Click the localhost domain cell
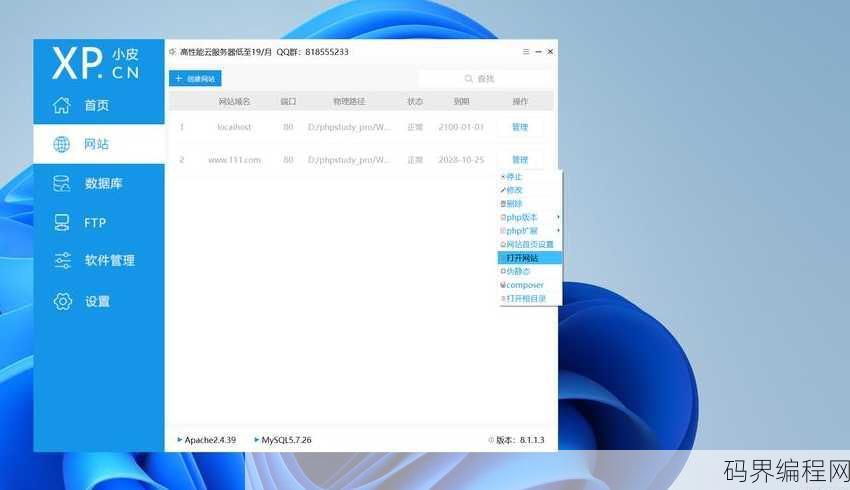Screen dimensions: 850x490 [x=234, y=127]
